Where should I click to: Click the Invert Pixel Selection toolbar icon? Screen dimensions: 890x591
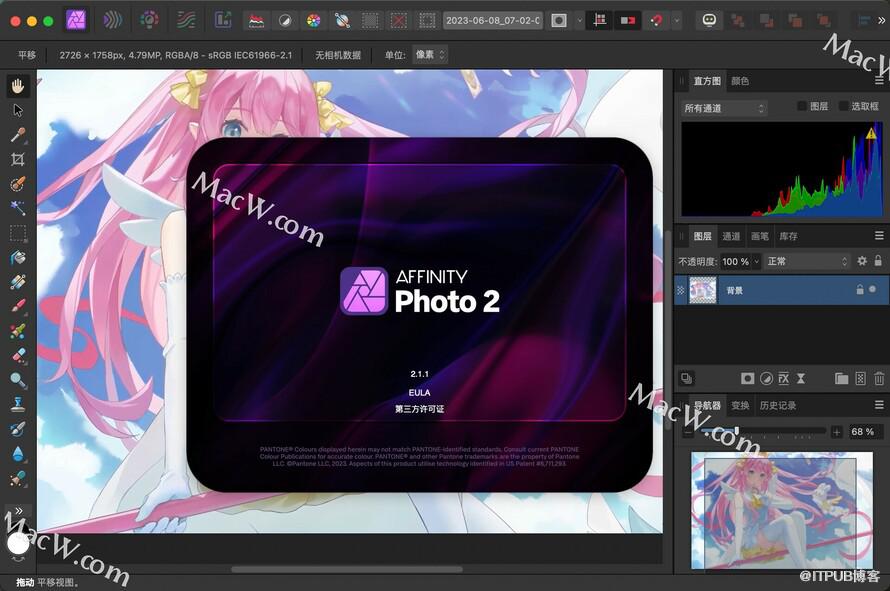(x=427, y=21)
